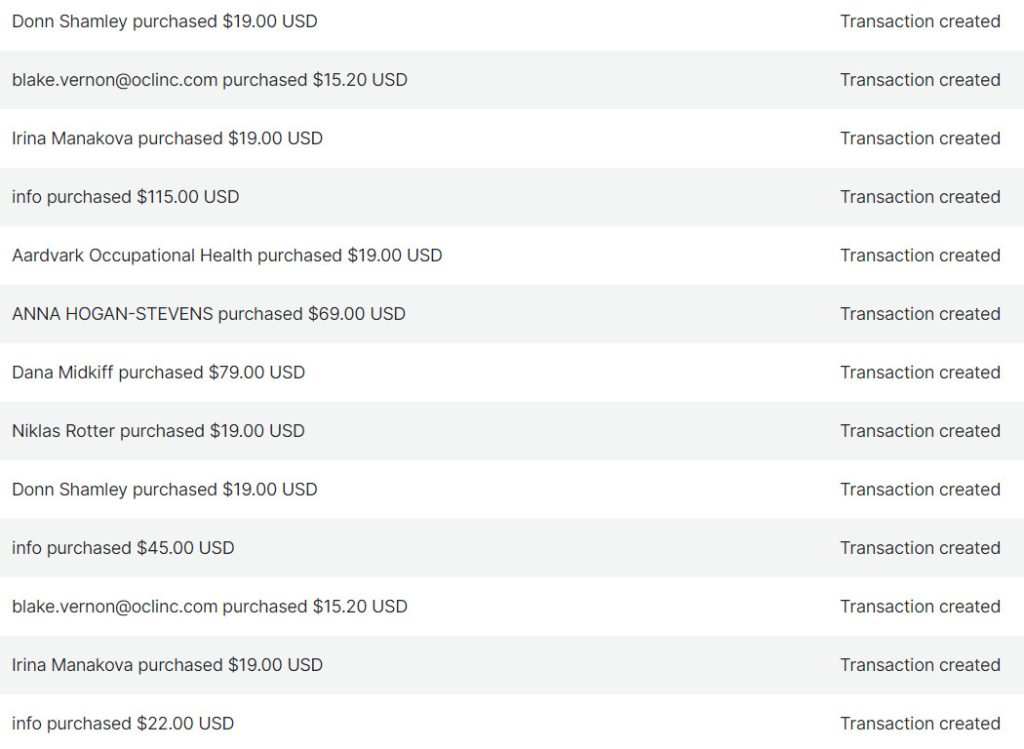
Task: Select the second blake.vernon@oclinc.com purchase entry
Action: click(x=209, y=607)
